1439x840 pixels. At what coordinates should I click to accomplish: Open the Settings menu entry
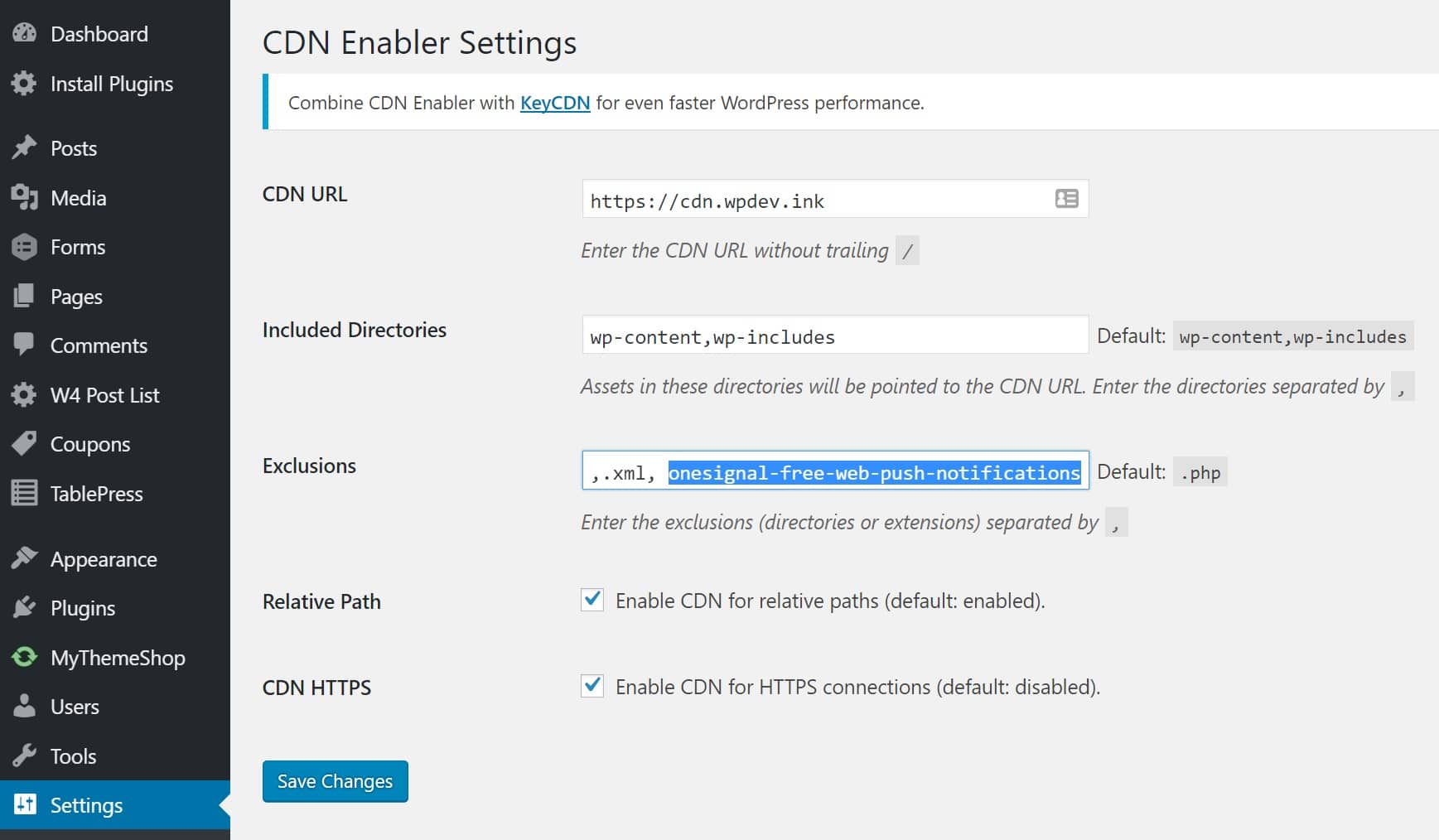(x=87, y=804)
